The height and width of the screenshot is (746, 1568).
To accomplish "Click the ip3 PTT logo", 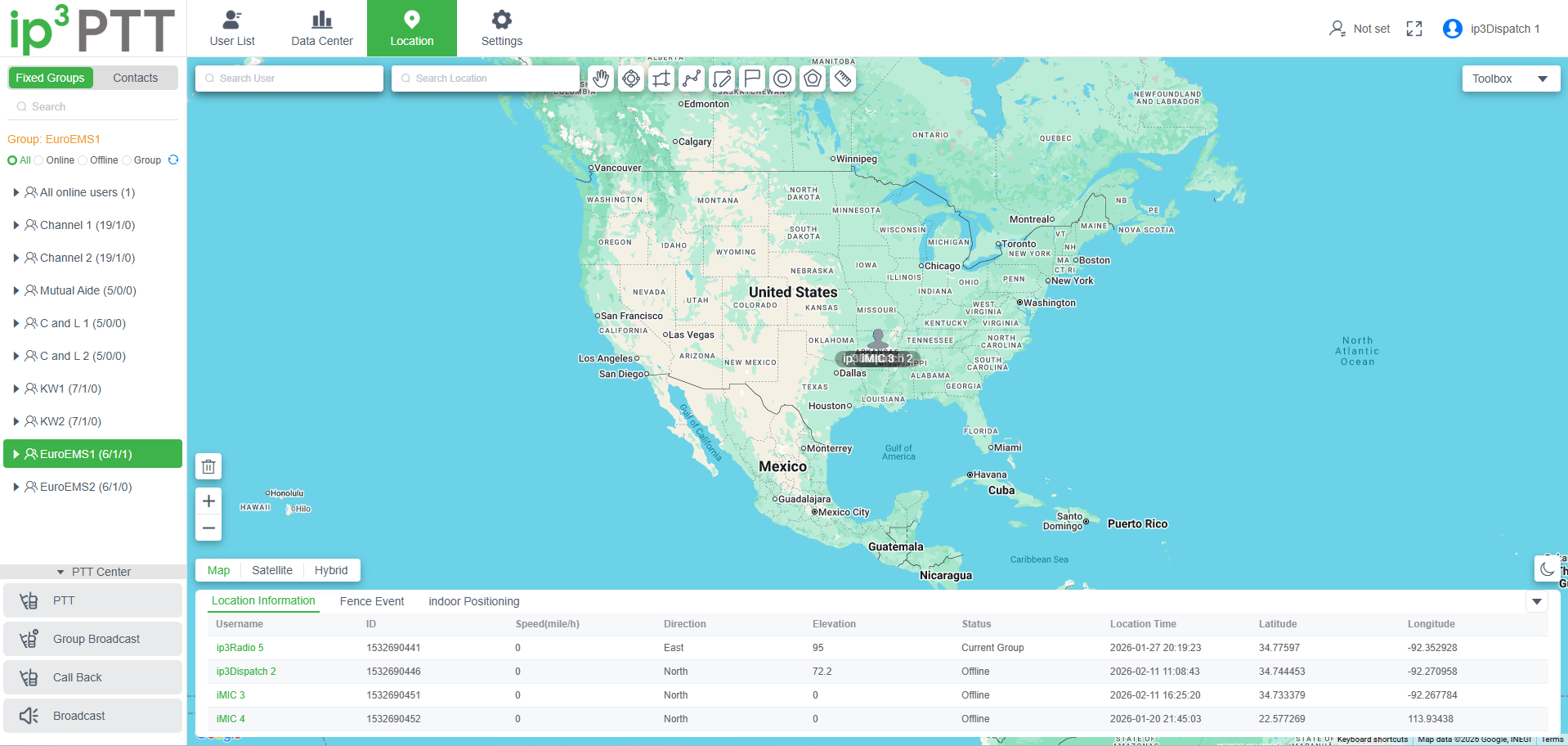I will tap(92, 29).
